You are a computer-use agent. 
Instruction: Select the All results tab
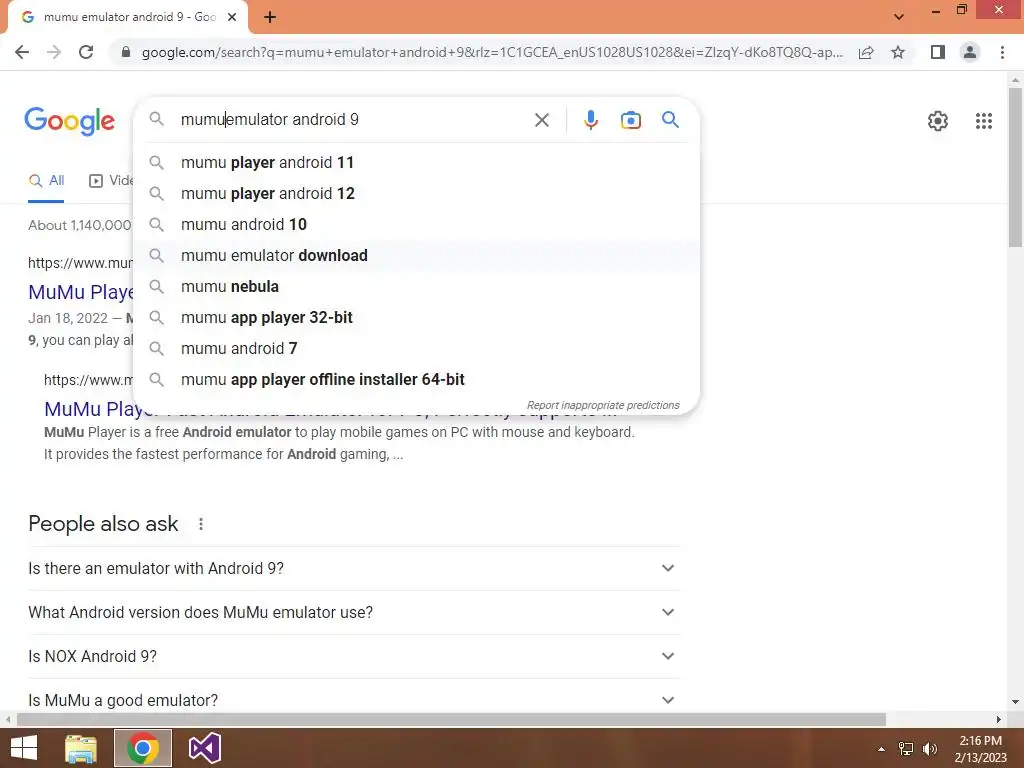(46, 180)
